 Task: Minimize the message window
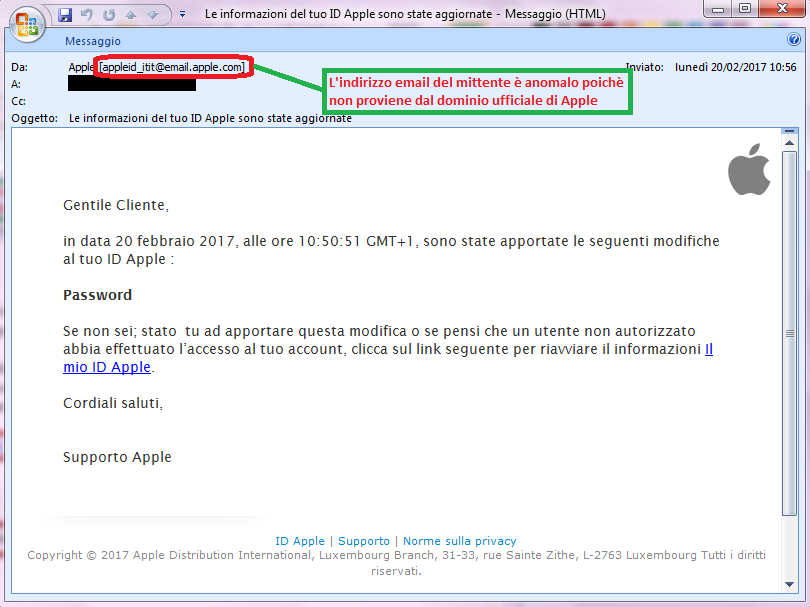718,9
